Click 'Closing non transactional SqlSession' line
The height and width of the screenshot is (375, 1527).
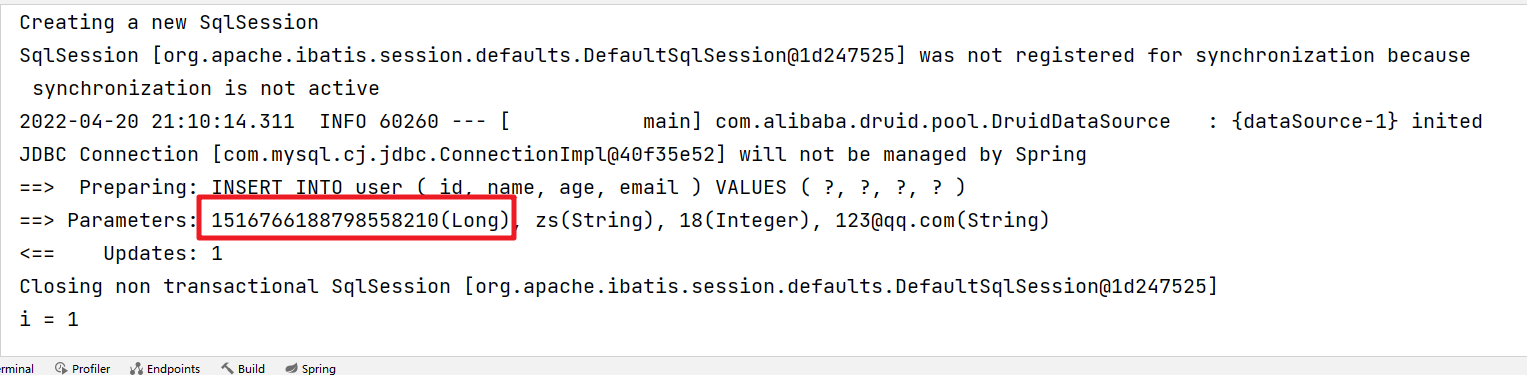click(x=618, y=286)
